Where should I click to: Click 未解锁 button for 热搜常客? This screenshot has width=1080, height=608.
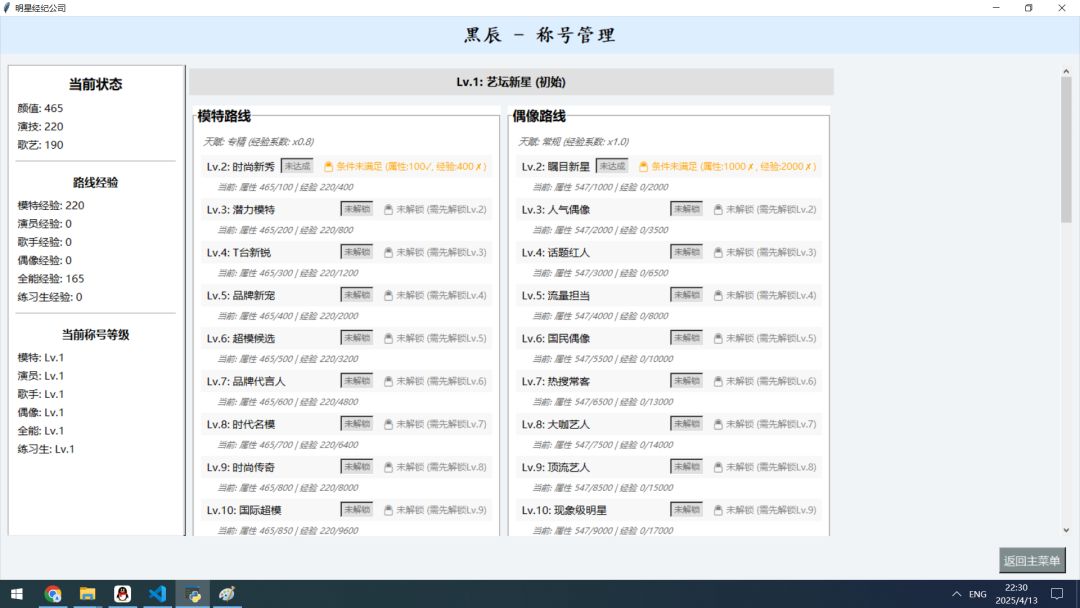687,381
